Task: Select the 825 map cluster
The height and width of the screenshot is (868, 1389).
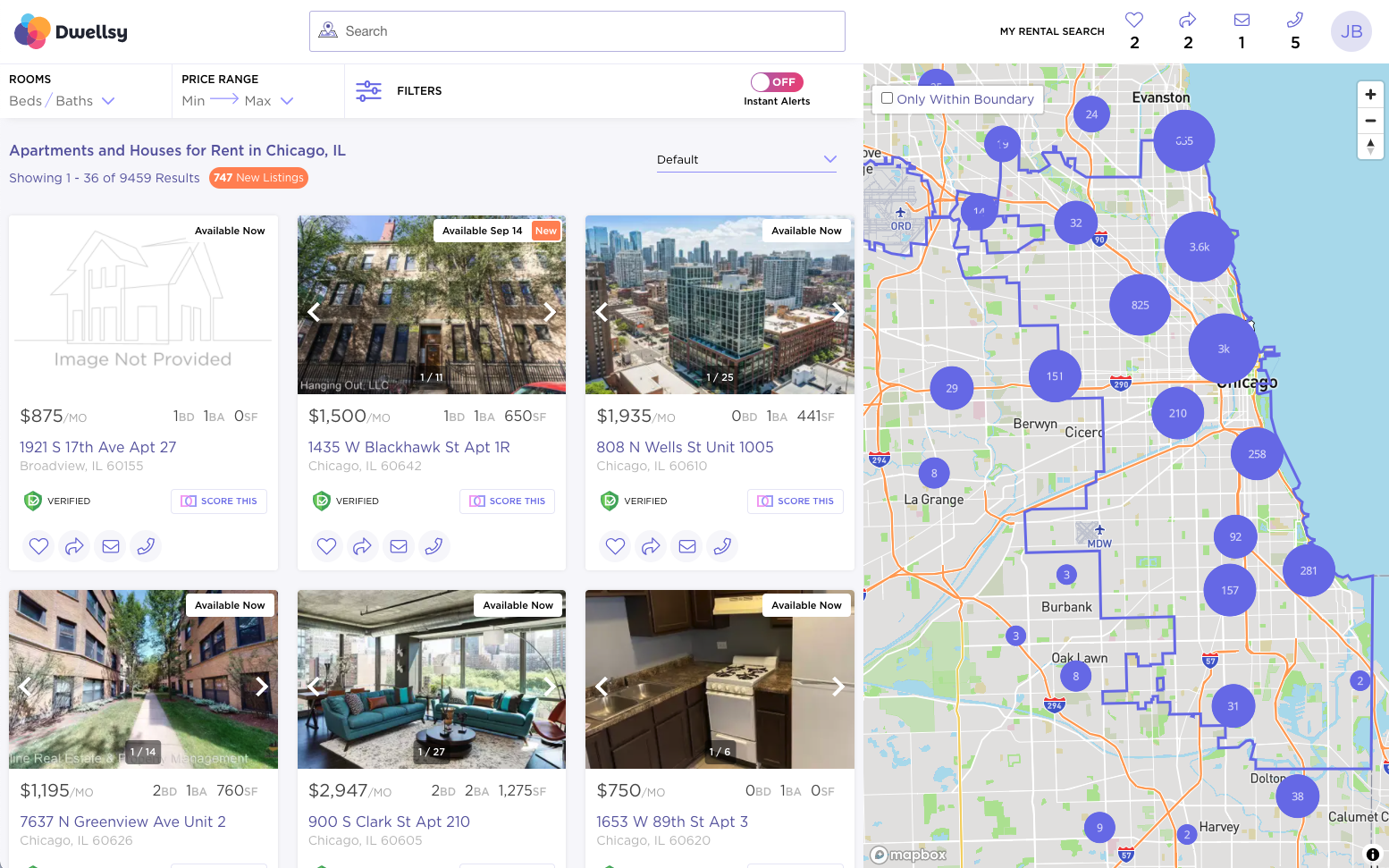Action: click(x=1140, y=305)
